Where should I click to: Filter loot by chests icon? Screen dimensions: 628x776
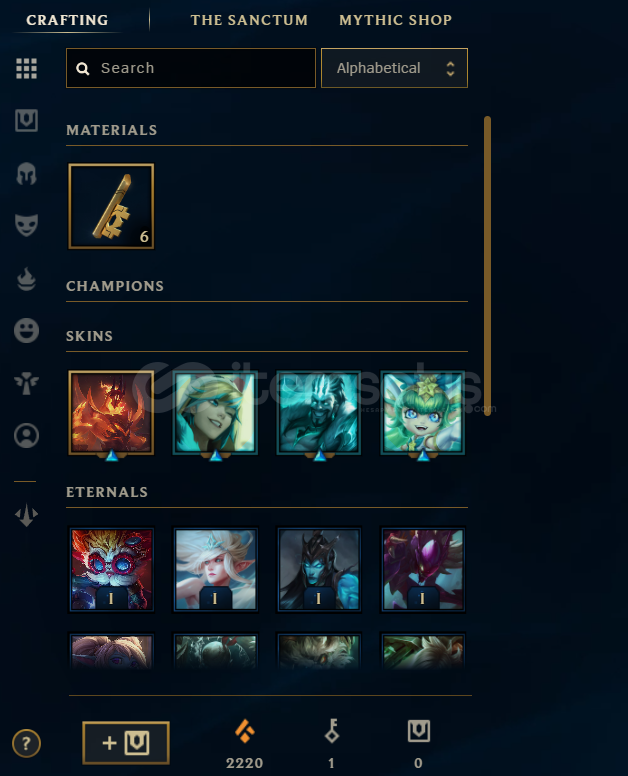pyautogui.click(x=26, y=121)
